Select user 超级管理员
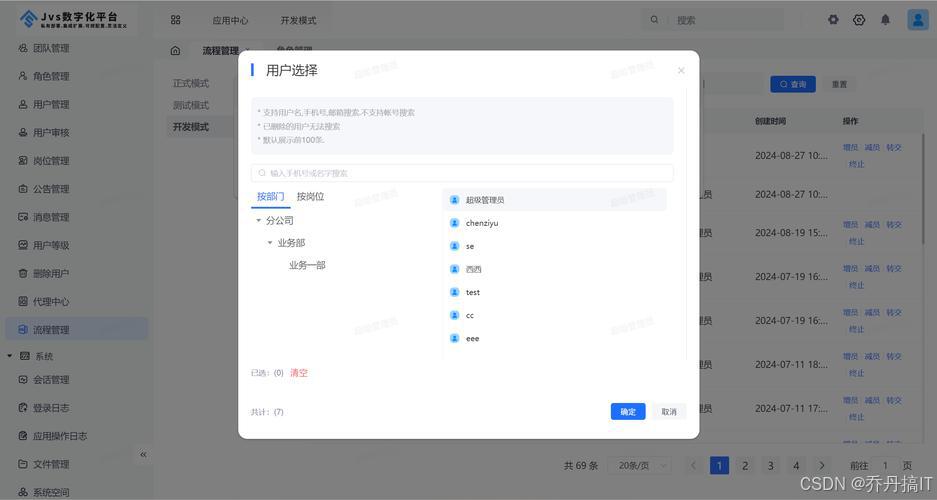Screen dimensions: 937x500 555,200
